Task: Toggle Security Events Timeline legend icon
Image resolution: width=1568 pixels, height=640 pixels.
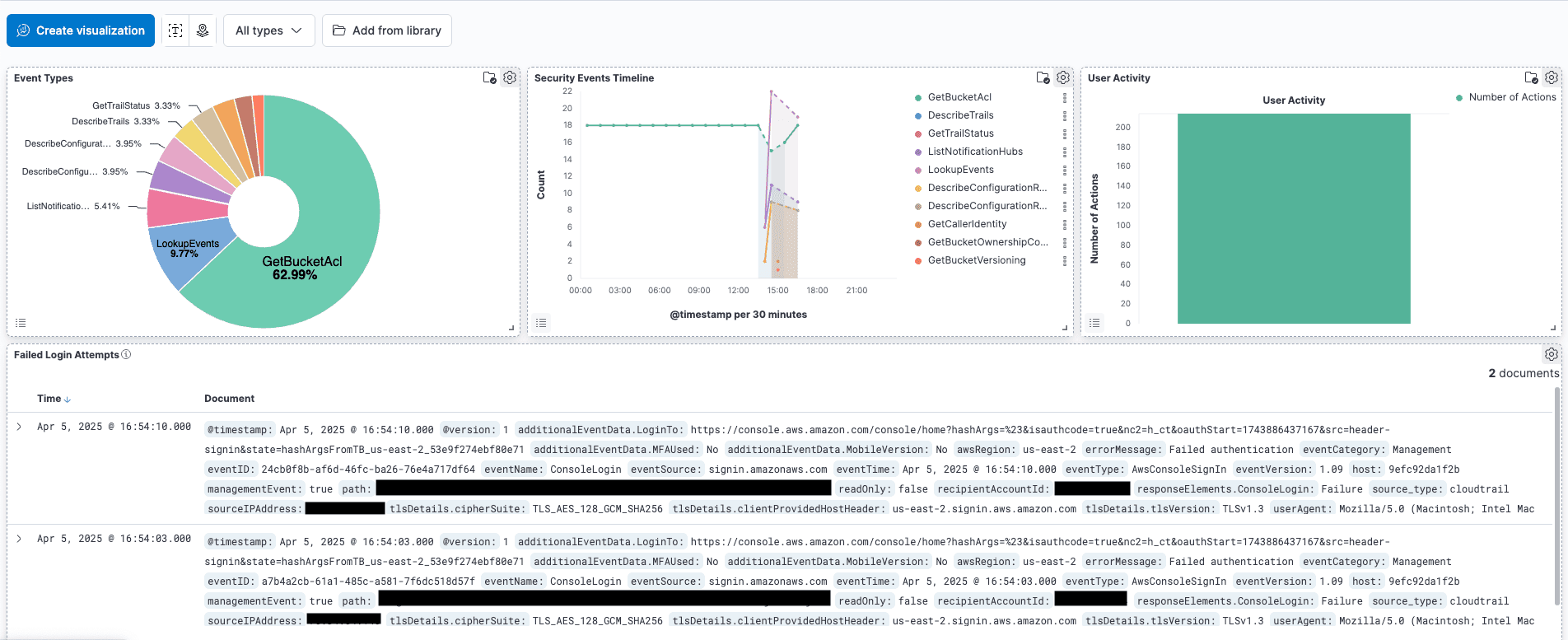Action: tap(541, 323)
